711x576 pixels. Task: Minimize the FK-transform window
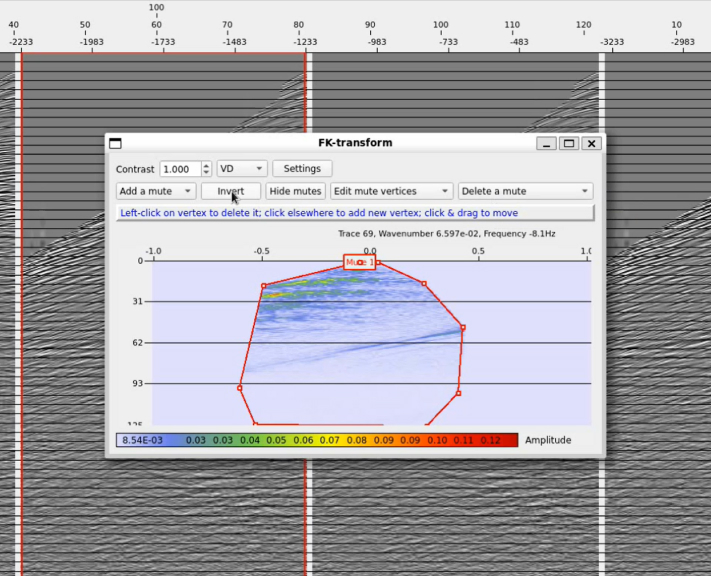point(546,143)
